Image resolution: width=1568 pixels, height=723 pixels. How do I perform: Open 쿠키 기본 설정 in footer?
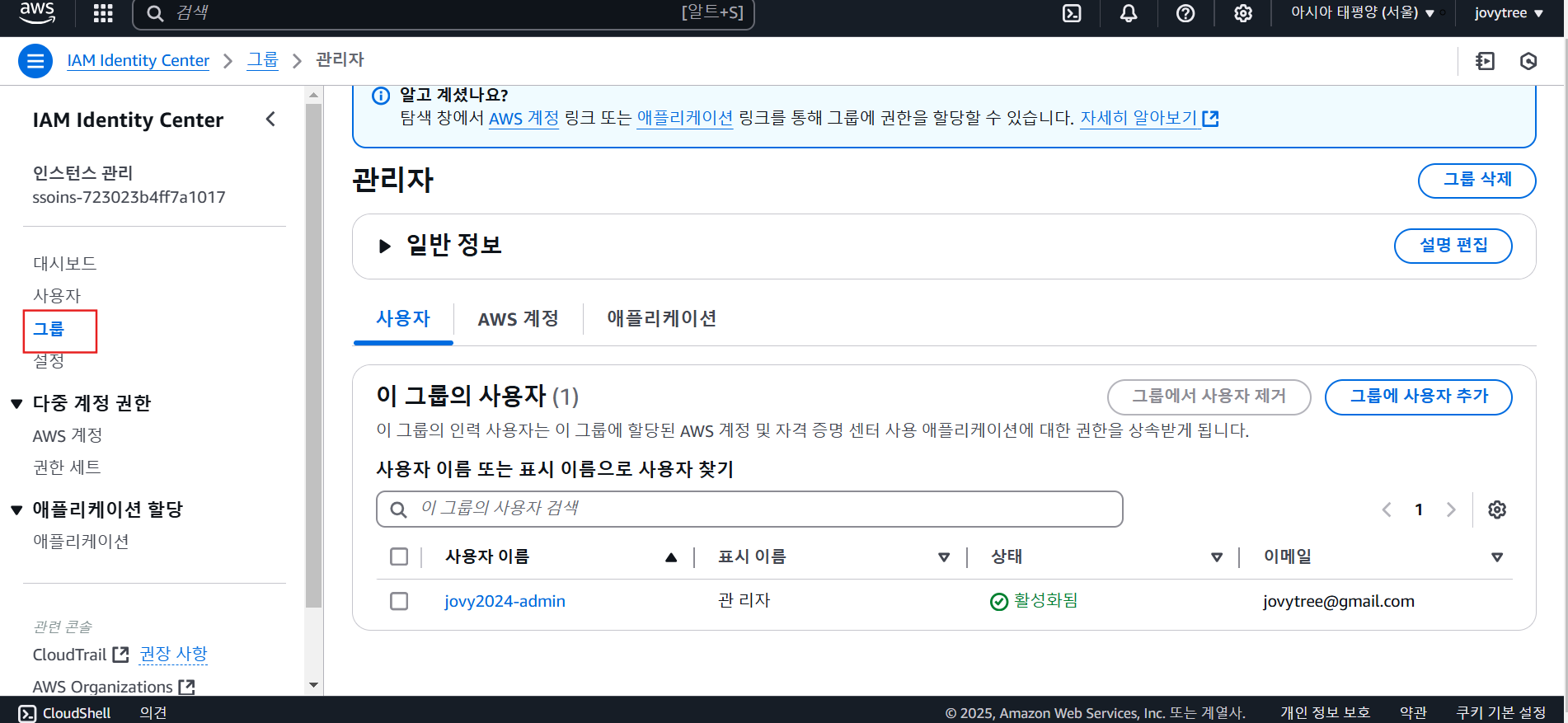[x=1501, y=713]
